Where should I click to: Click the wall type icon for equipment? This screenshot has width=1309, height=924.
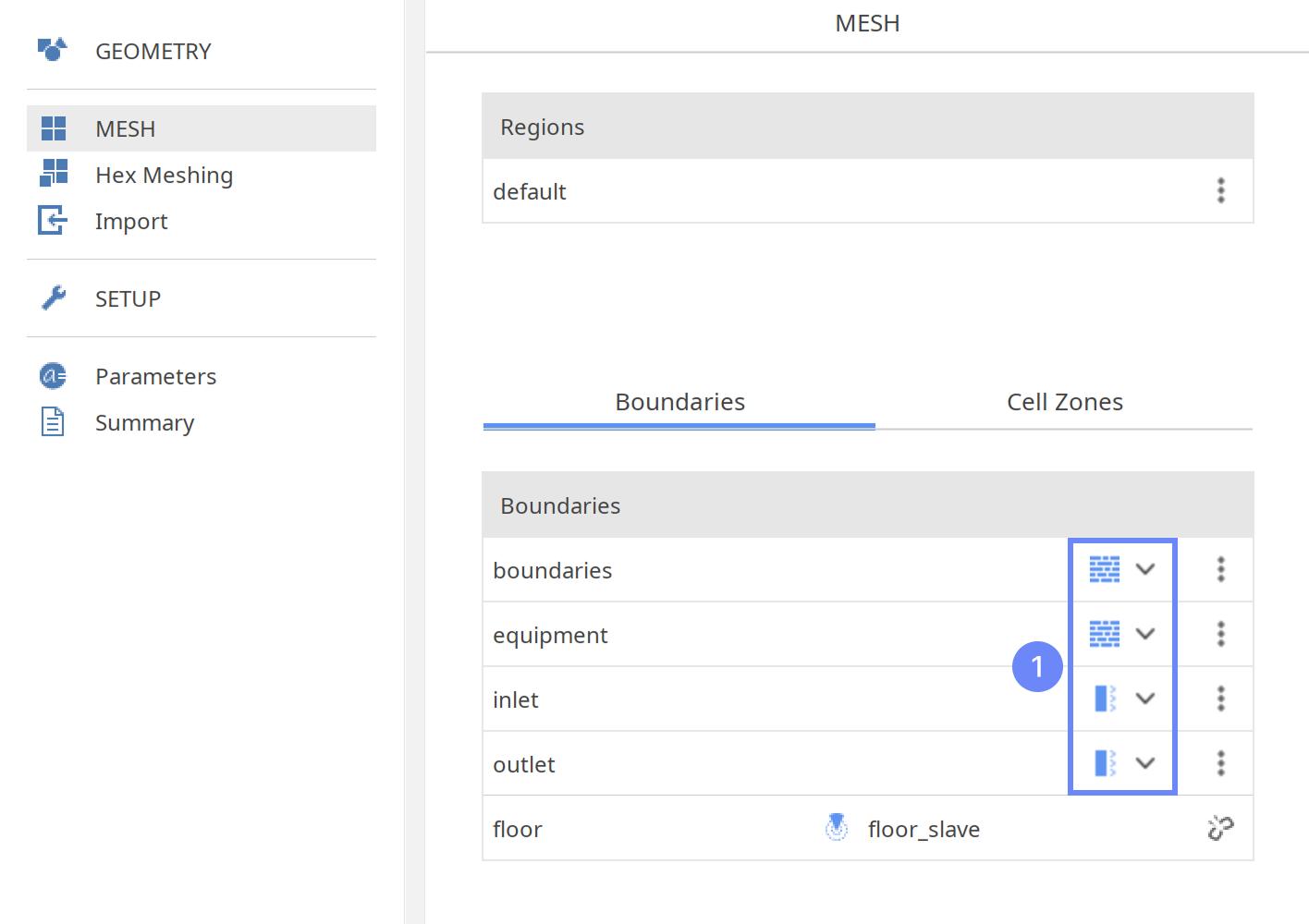(1104, 634)
